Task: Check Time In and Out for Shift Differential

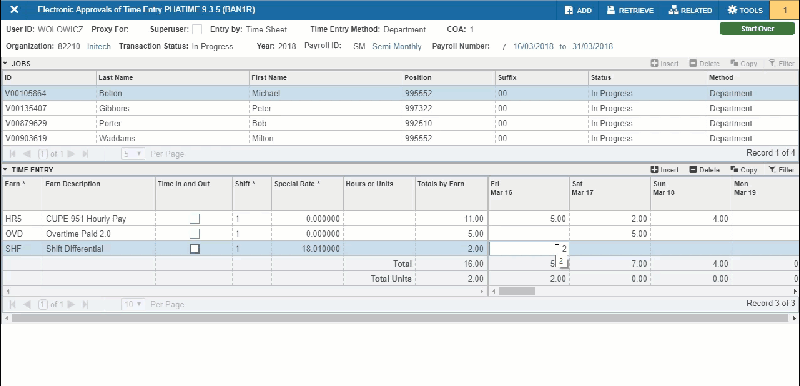Action: click(194, 249)
